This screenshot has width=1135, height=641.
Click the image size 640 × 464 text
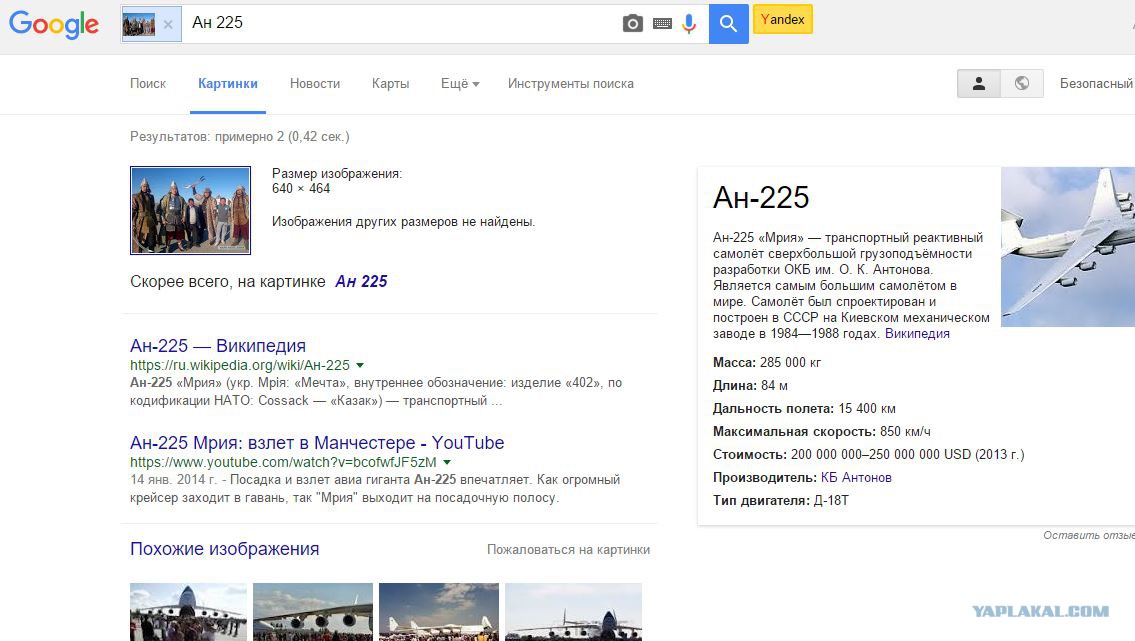click(x=301, y=189)
